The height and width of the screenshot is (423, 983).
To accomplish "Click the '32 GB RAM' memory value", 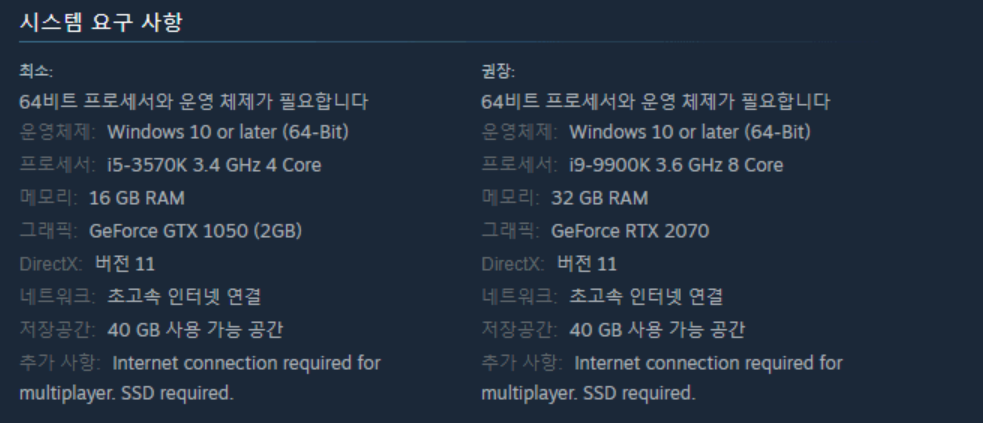I will point(600,198).
